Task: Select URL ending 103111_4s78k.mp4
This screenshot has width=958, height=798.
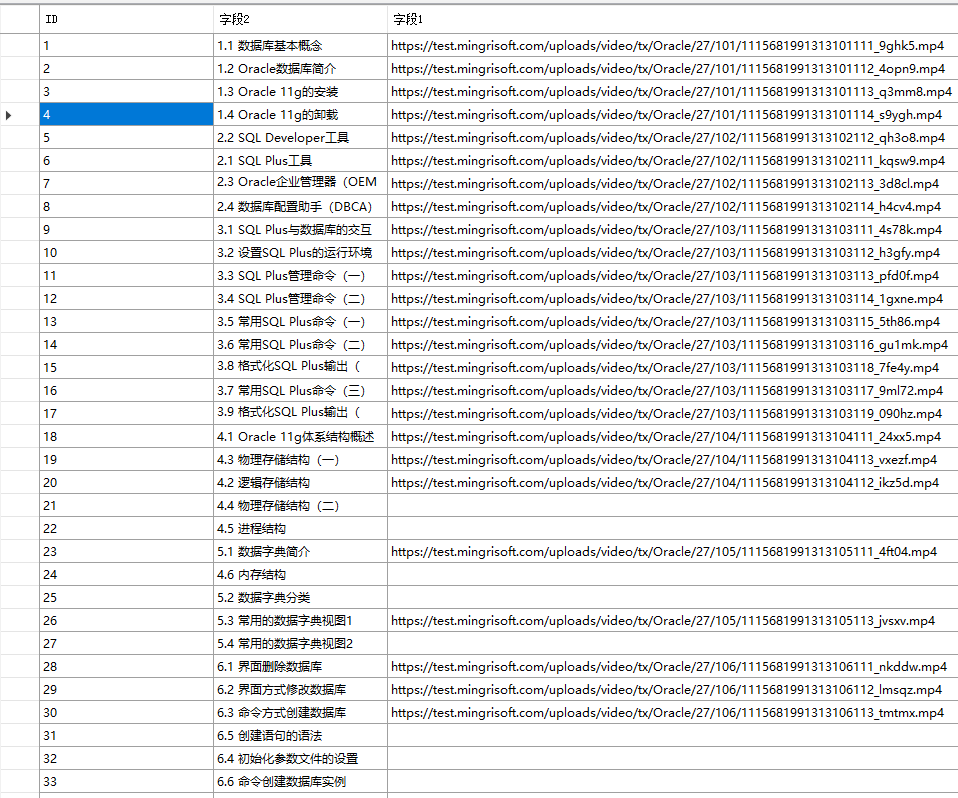Action: tap(673, 230)
